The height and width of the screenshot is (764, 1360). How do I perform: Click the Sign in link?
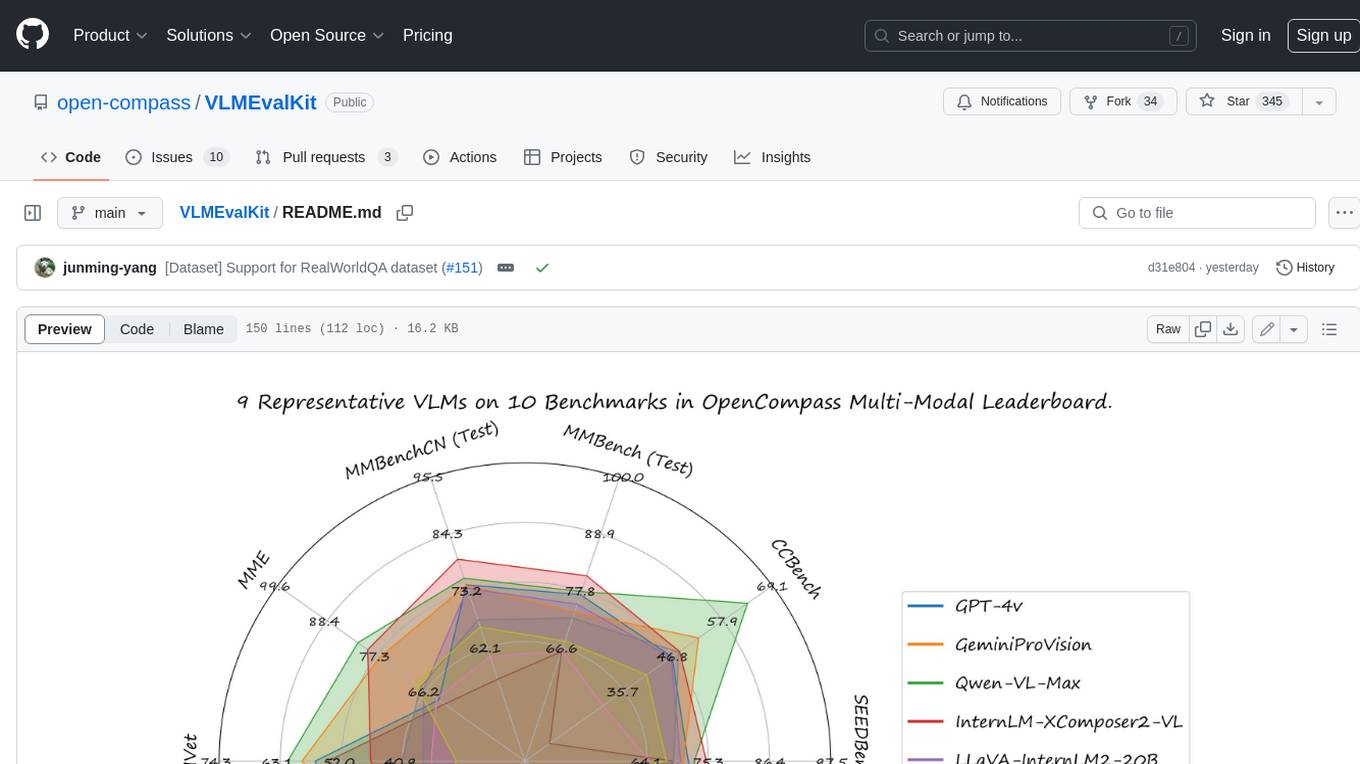(x=1245, y=35)
